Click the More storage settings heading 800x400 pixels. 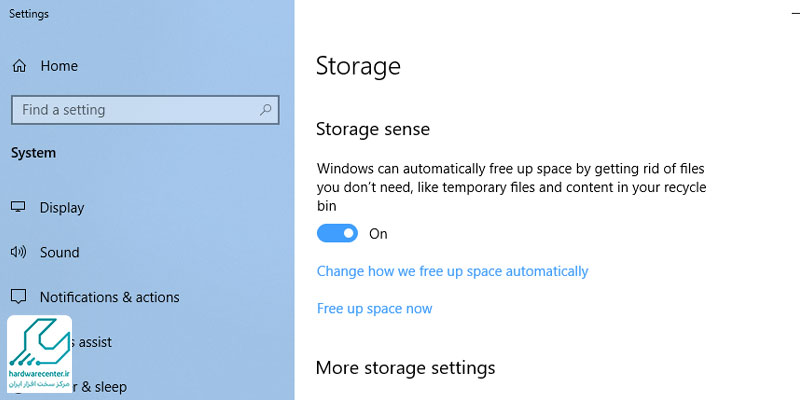pyautogui.click(x=406, y=367)
